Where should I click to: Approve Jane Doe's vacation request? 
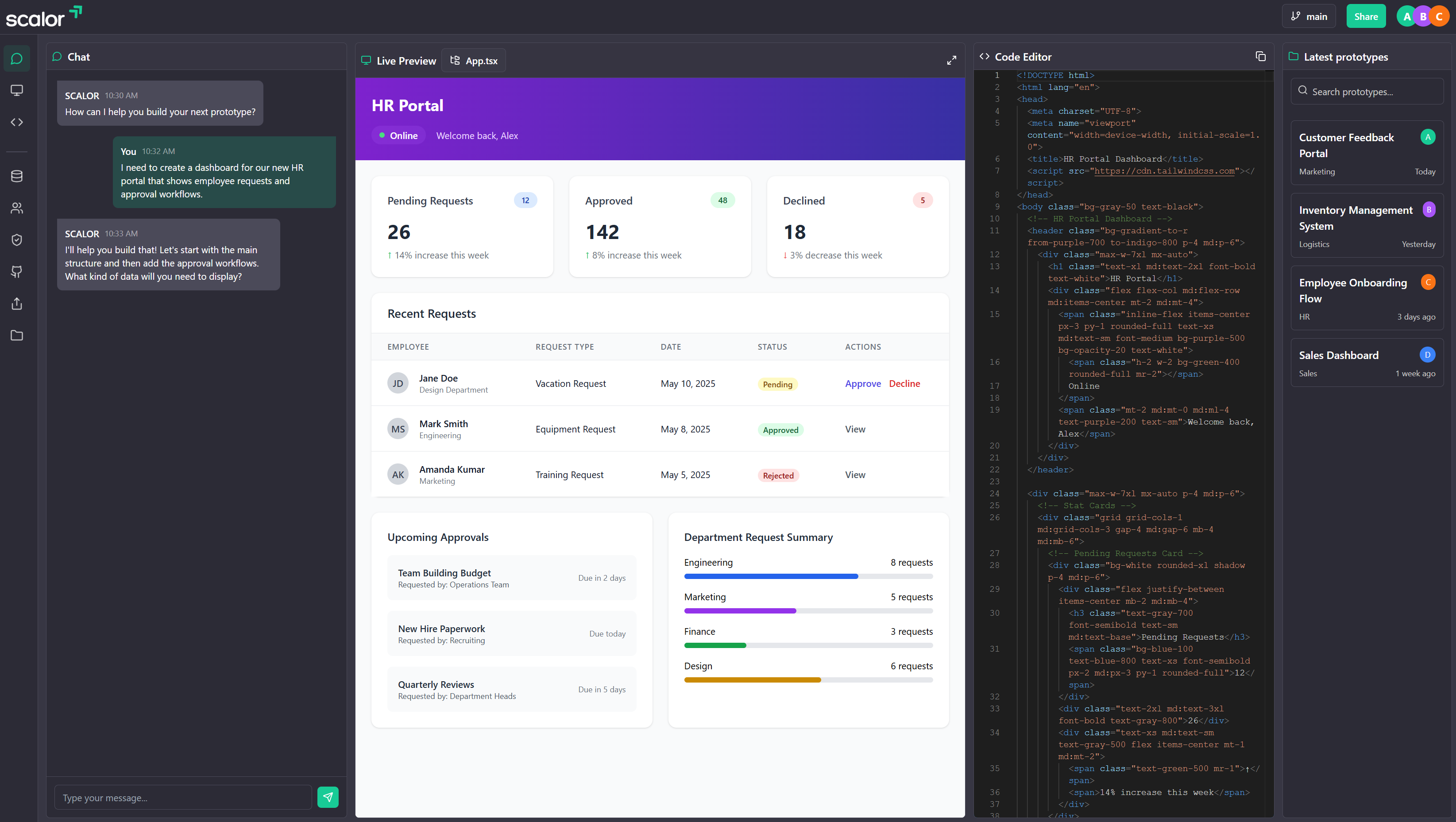coord(862,383)
